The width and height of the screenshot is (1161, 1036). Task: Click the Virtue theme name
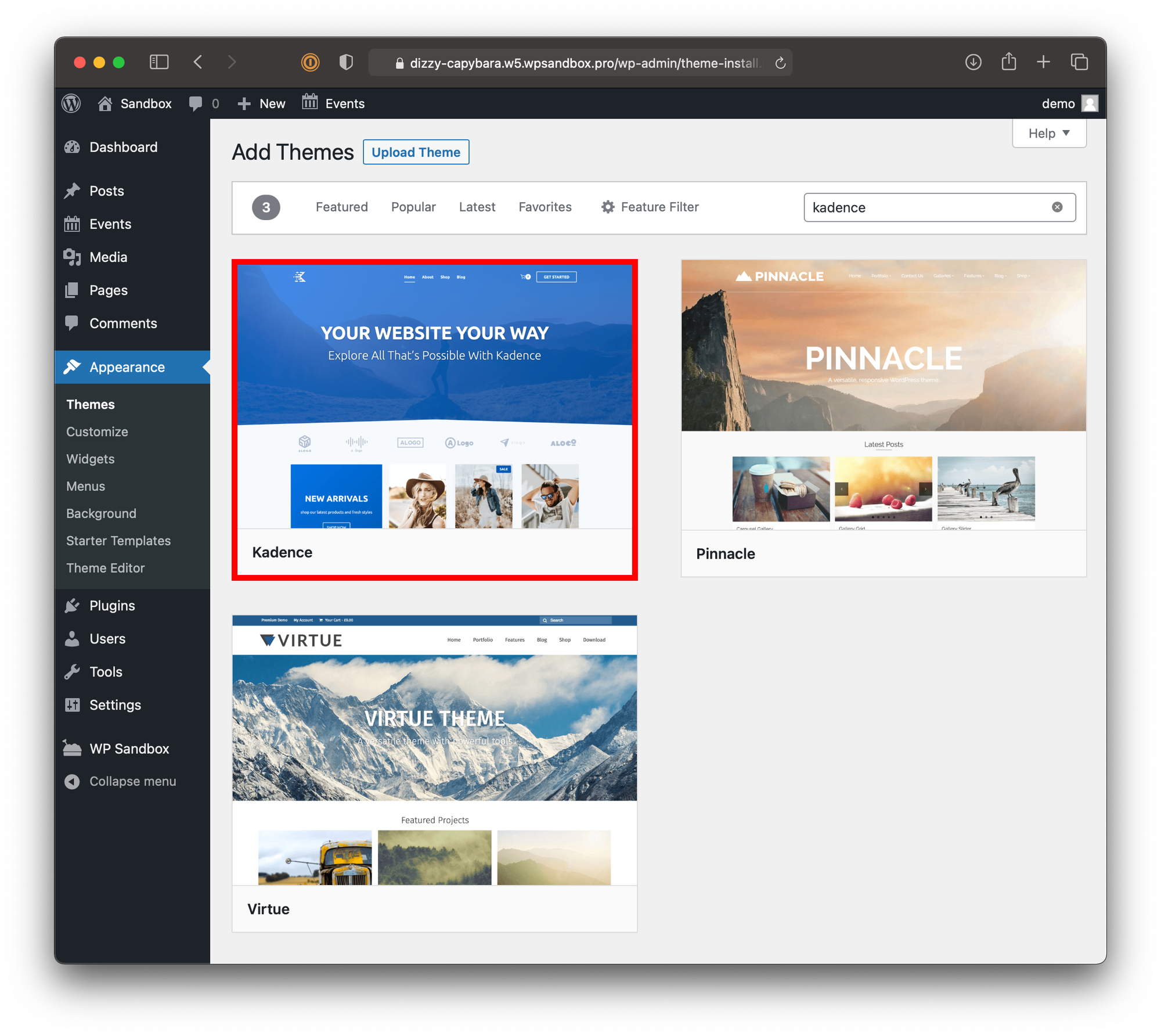268,909
